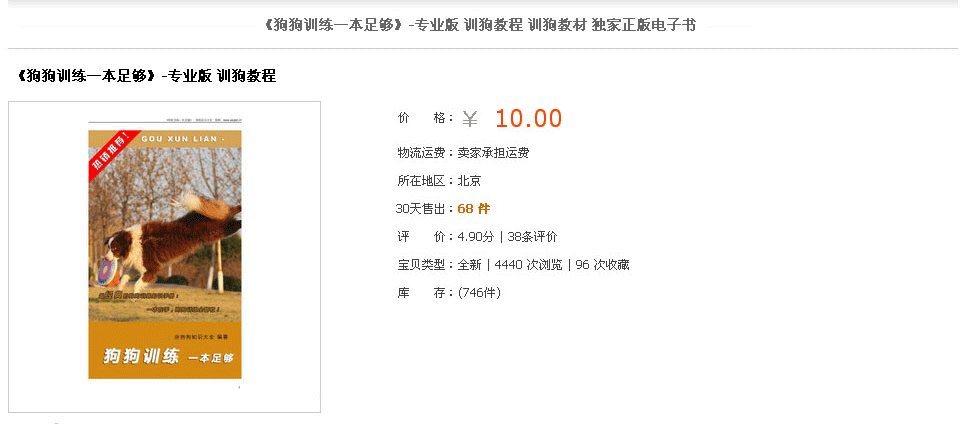Click the 全新 item condition text
The image size is (969, 424).
tap(469, 265)
